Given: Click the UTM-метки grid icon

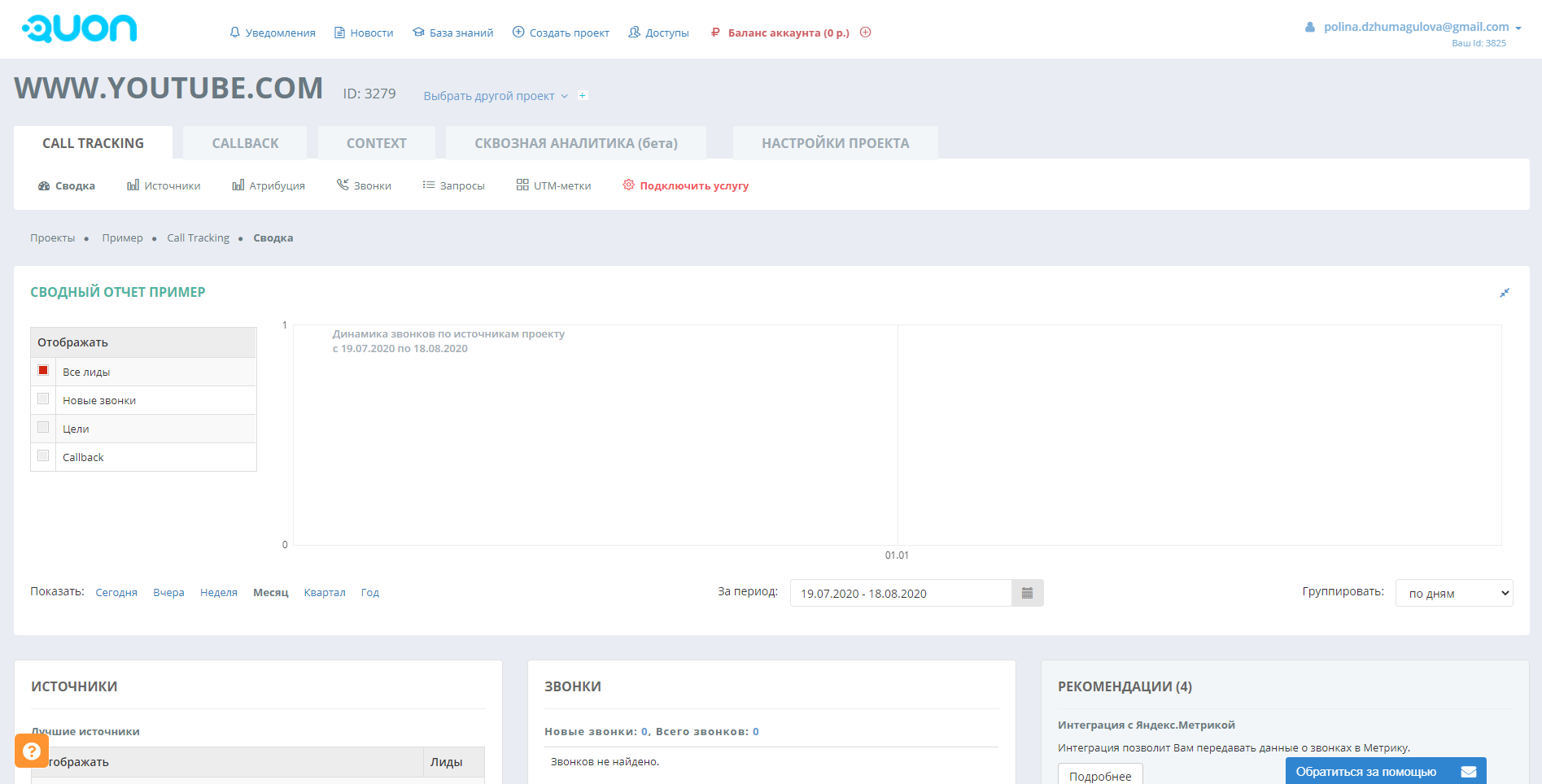Looking at the screenshot, I should coord(522,185).
